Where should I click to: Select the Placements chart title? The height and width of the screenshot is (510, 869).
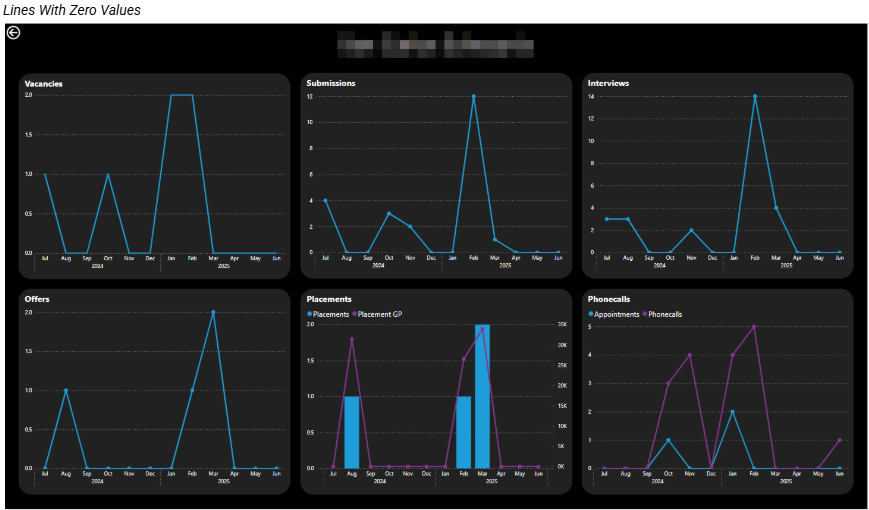pyautogui.click(x=329, y=299)
